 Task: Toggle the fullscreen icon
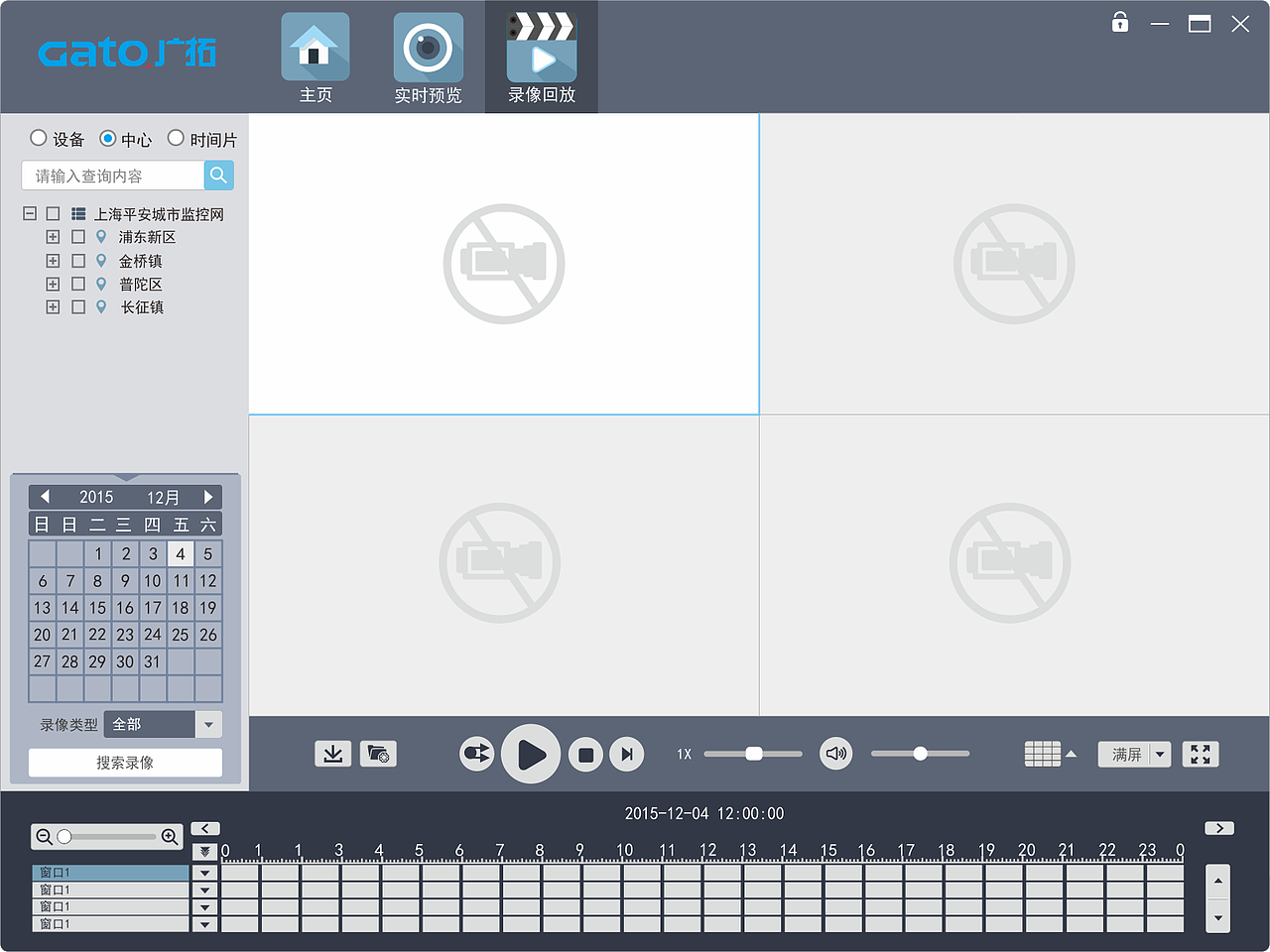coord(1201,755)
